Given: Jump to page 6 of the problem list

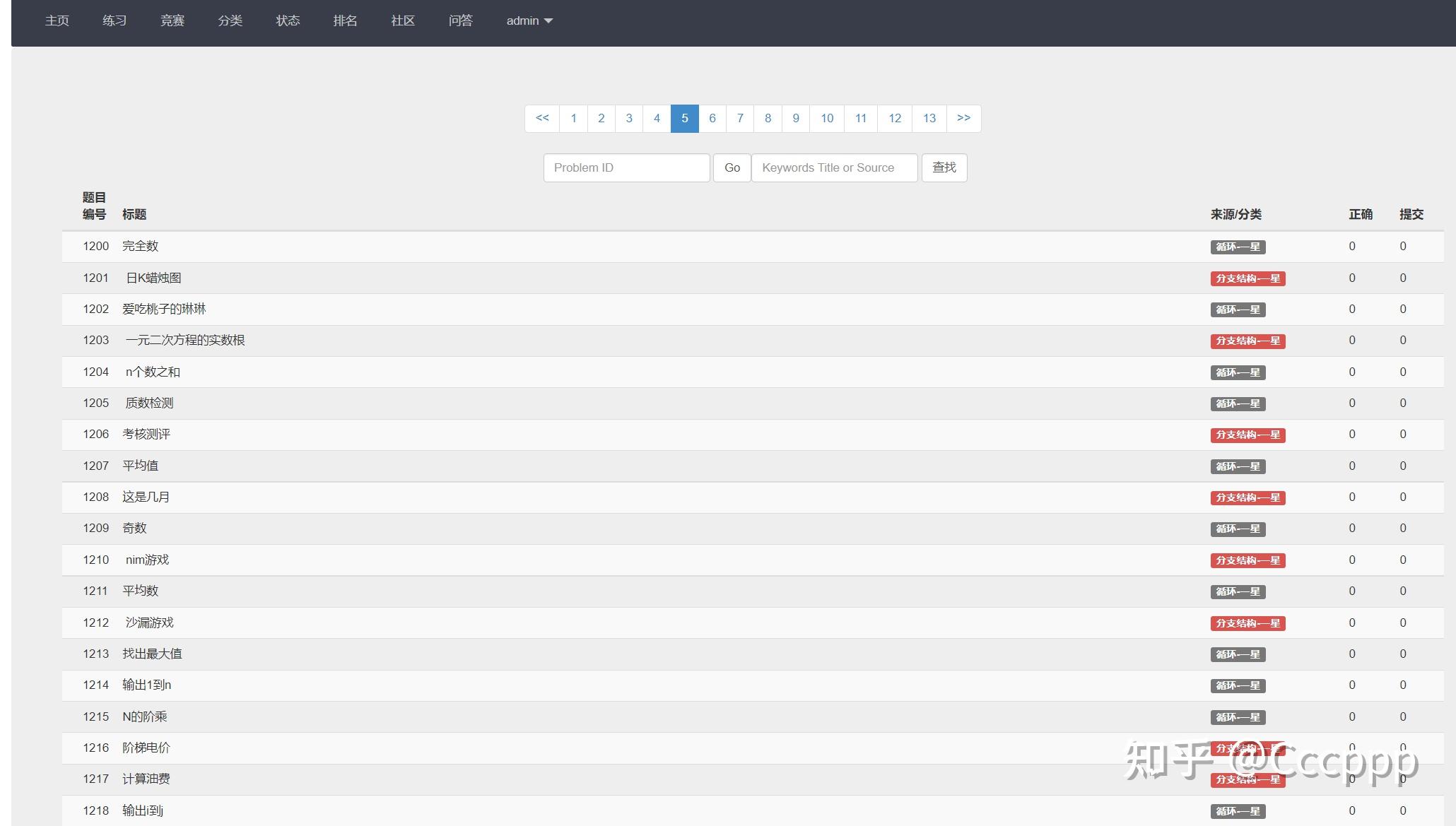Looking at the screenshot, I should click(x=712, y=118).
